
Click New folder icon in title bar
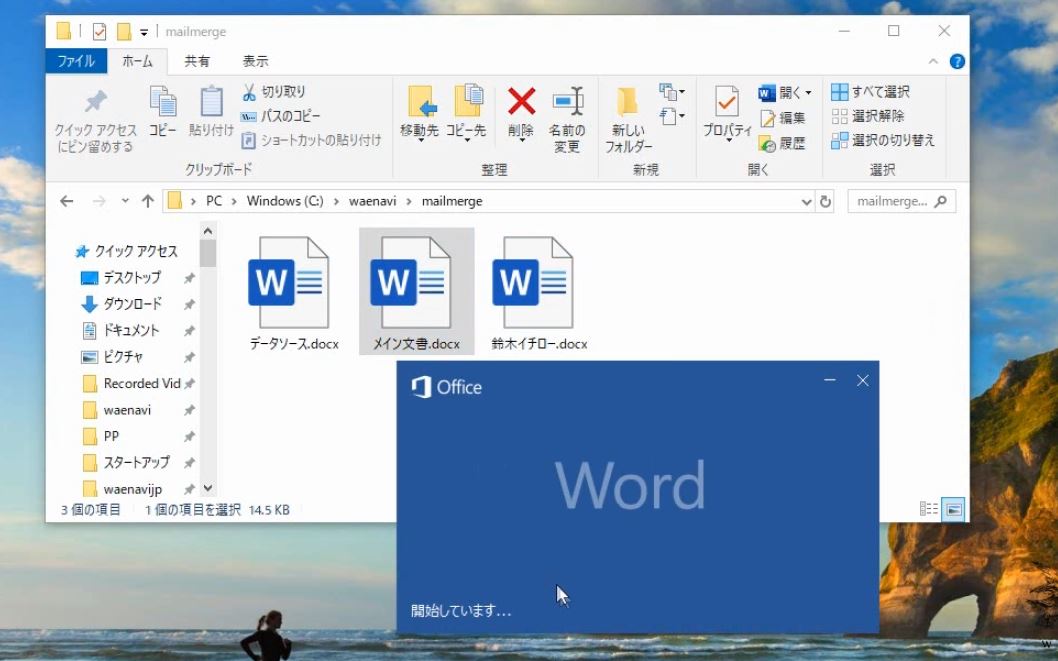[x=123, y=31]
